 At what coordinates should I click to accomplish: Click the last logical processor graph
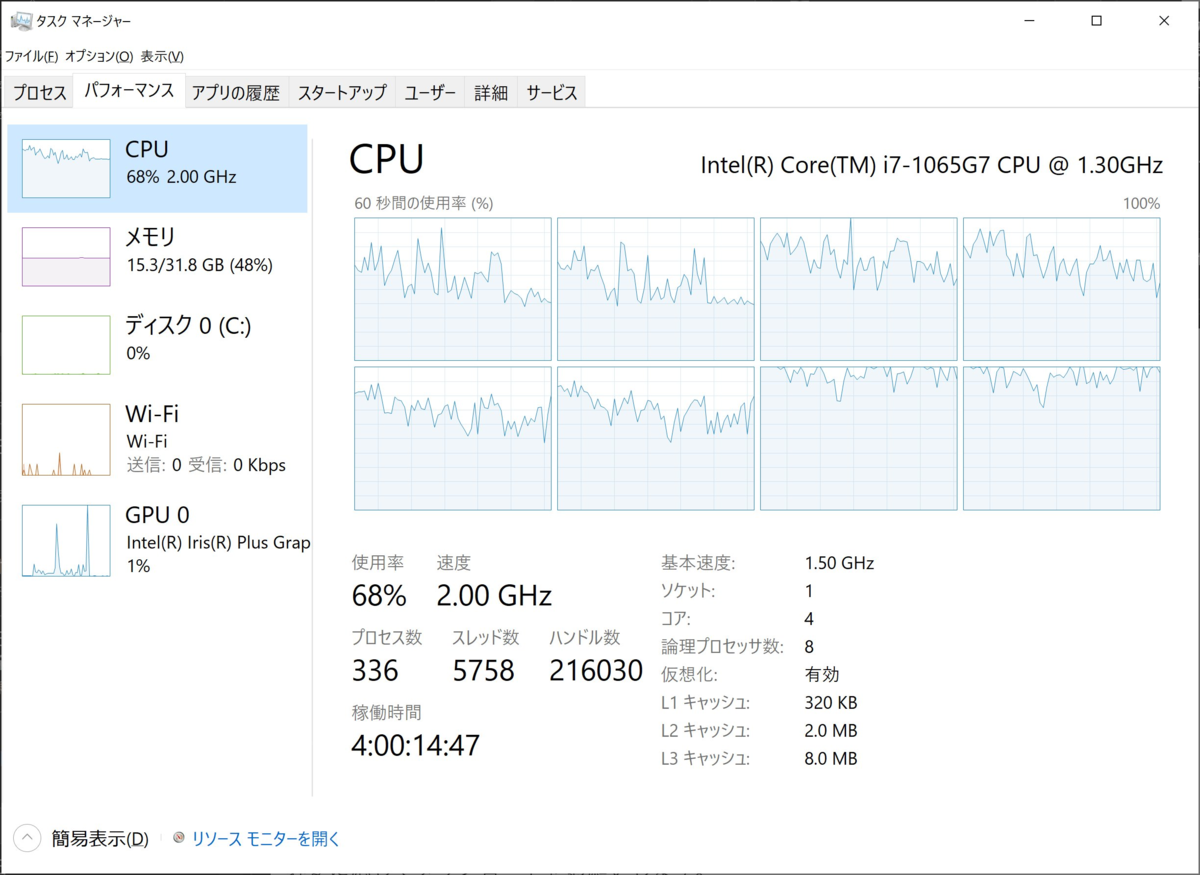click(x=1062, y=438)
